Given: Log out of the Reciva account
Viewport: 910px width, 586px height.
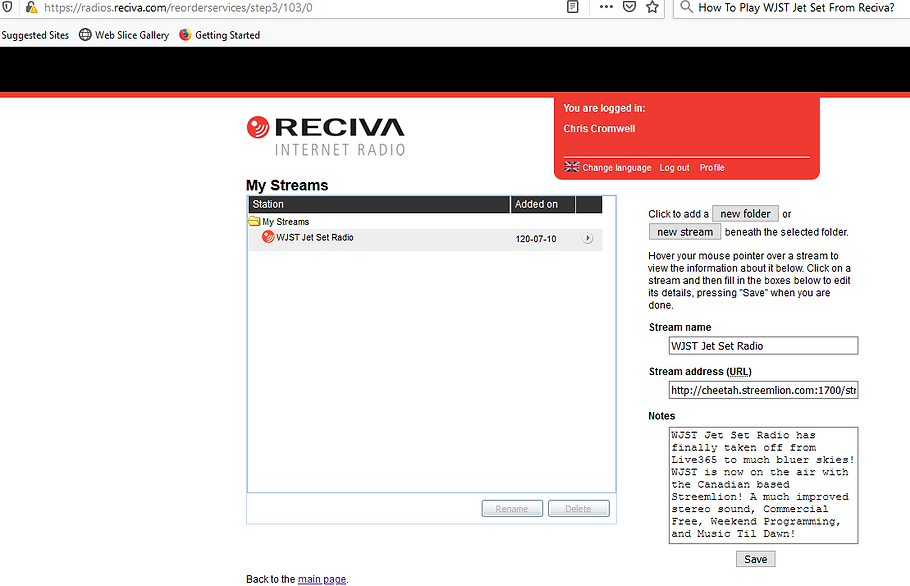Looking at the screenshot, I should point(674,168).
